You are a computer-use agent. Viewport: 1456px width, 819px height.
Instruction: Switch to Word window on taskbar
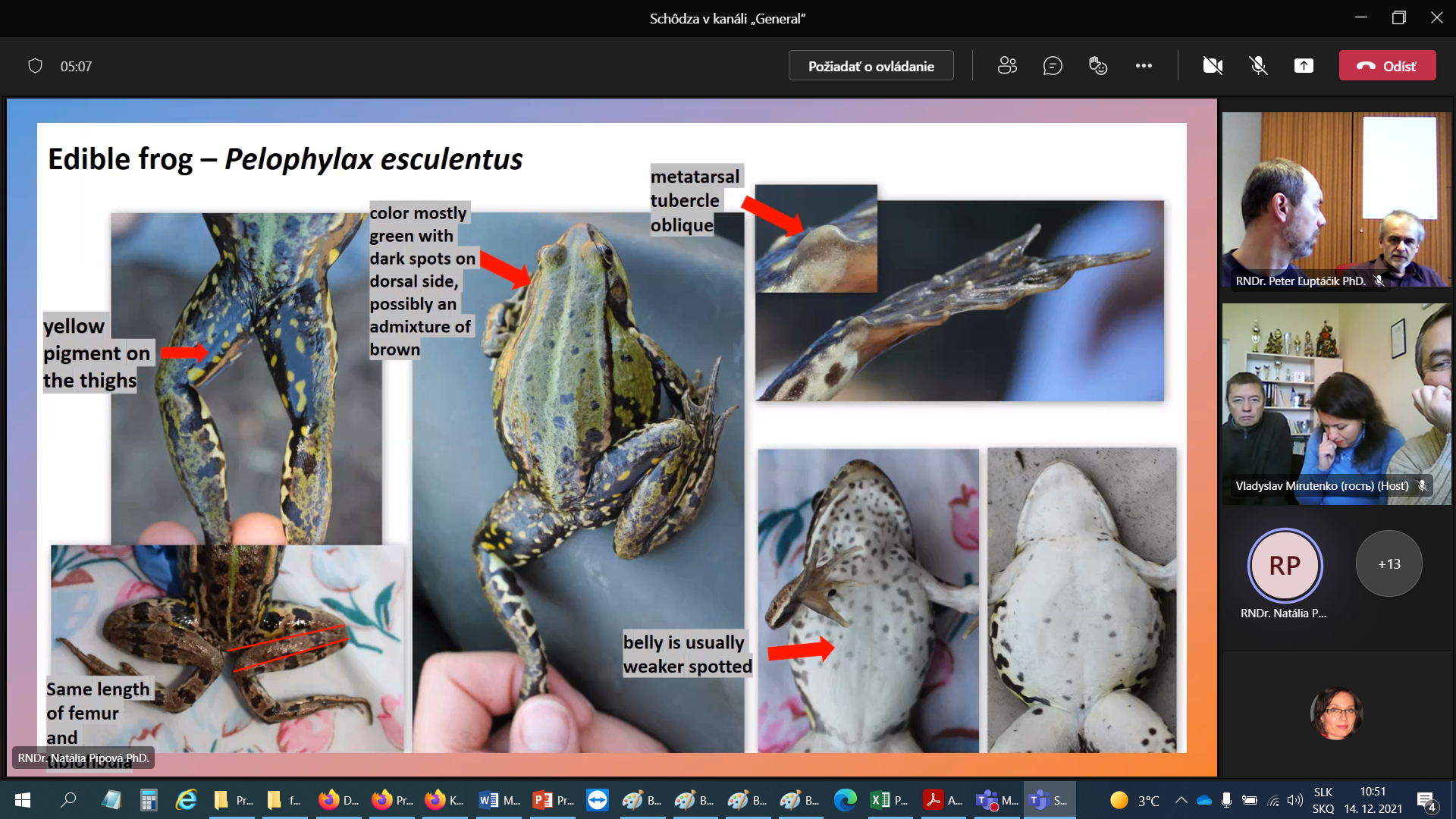(x=500, y=800)
